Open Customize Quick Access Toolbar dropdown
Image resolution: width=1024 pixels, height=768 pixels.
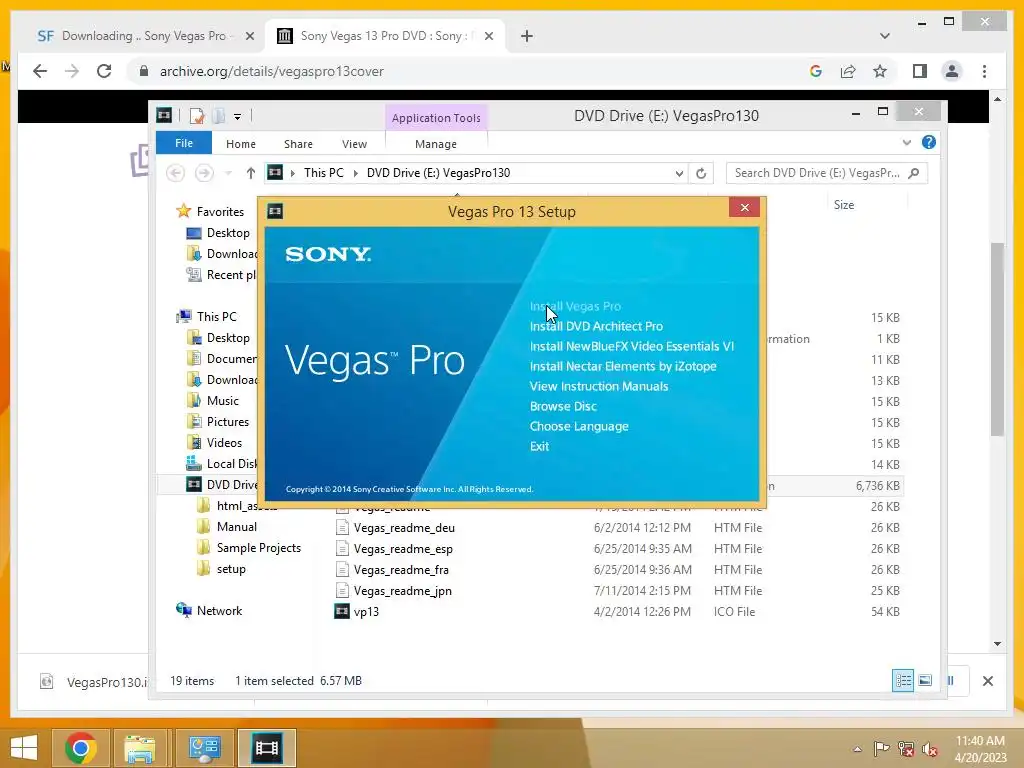tap(238, 117)
